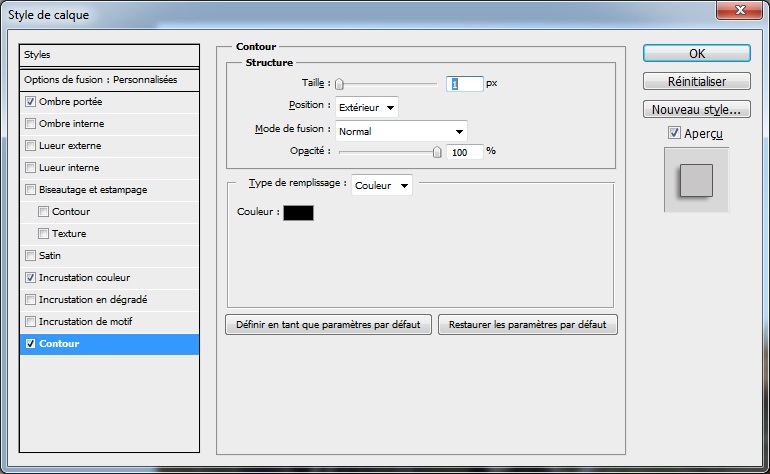Select Styles in the left list
The image size is (770, 474).
110,55
